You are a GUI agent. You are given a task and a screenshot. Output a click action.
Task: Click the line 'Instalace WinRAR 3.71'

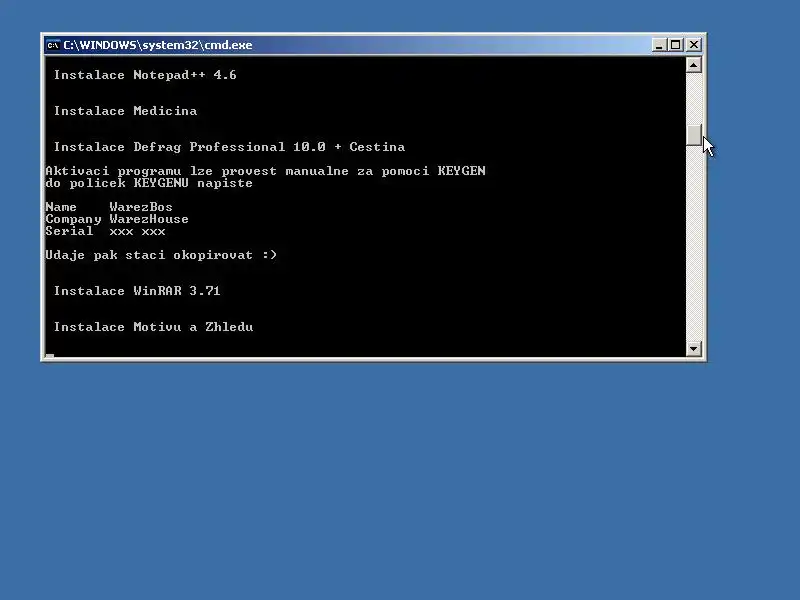click(x=137, y=291)
